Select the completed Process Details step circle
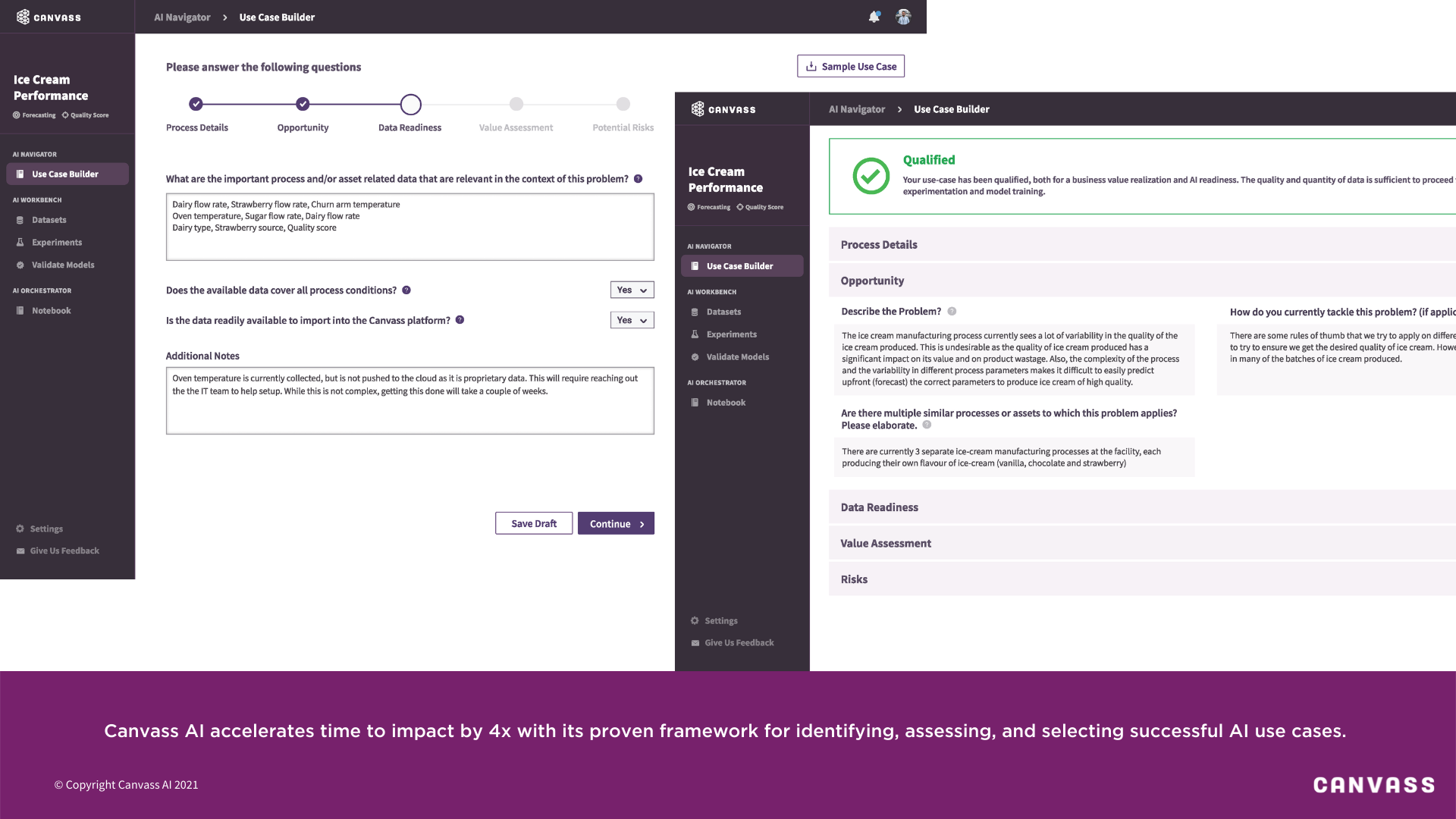The height and width of the screenshot is (819, 1456). click(196, 104)
